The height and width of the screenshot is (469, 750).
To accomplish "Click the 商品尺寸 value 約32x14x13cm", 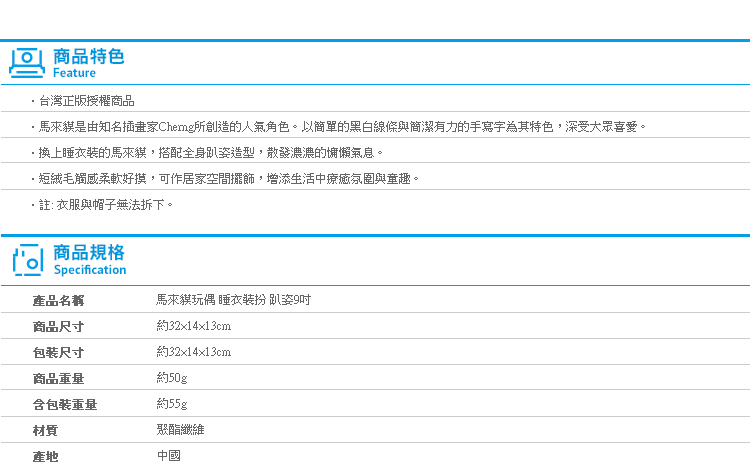I will [194, 326].
